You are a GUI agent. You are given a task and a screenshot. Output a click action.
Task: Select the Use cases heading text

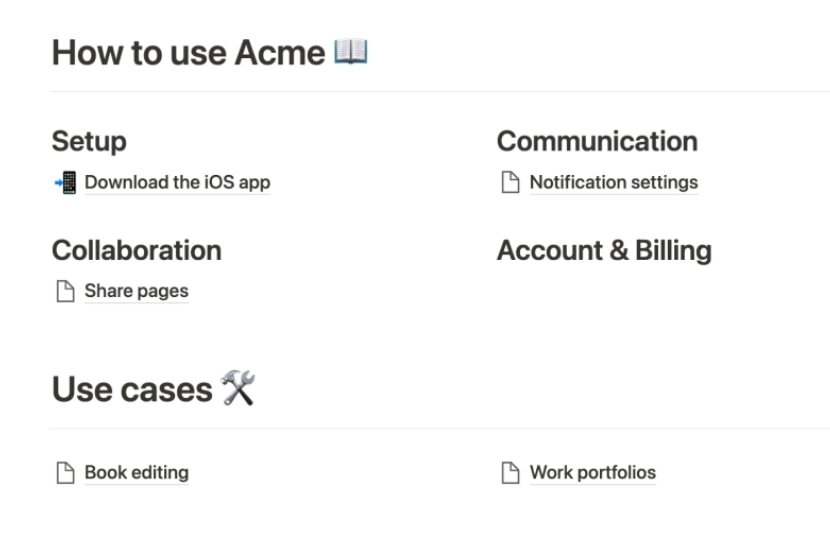coord(132,390)
